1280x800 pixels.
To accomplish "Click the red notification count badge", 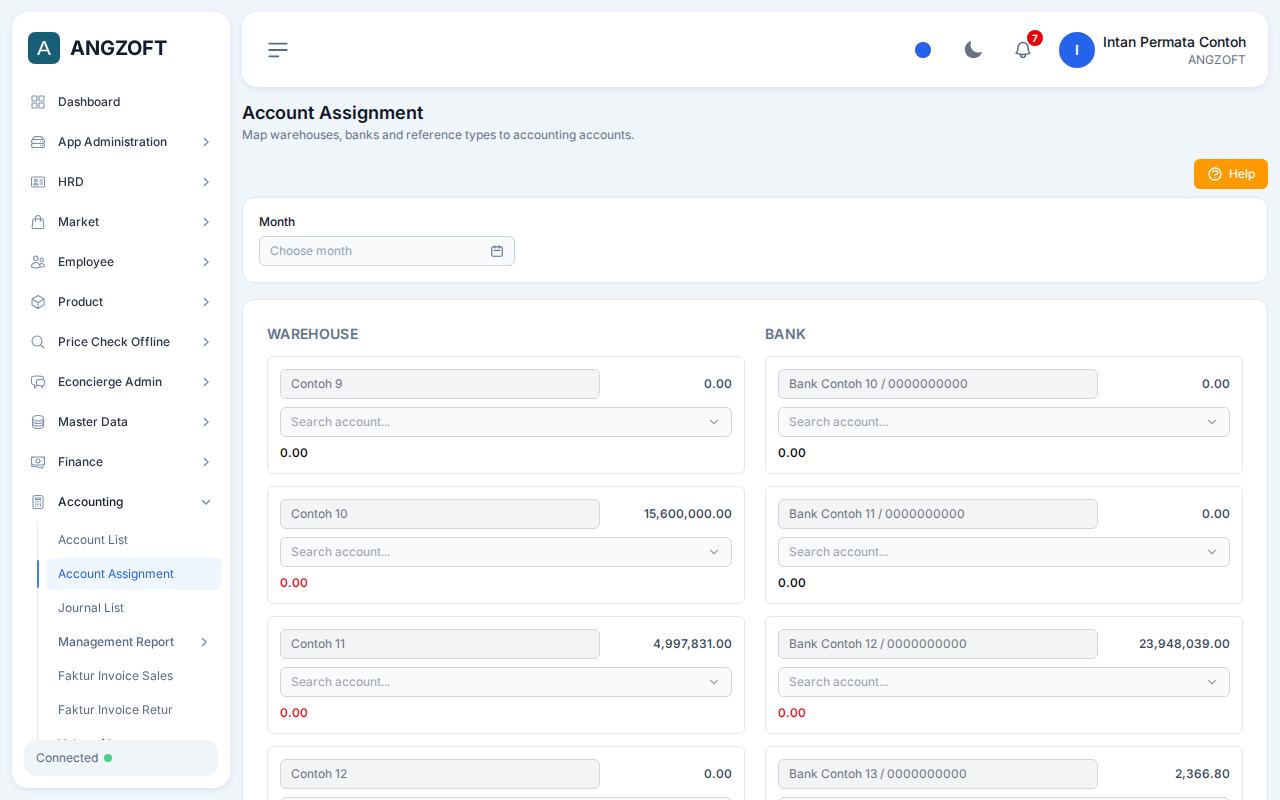I will 1035,38.
